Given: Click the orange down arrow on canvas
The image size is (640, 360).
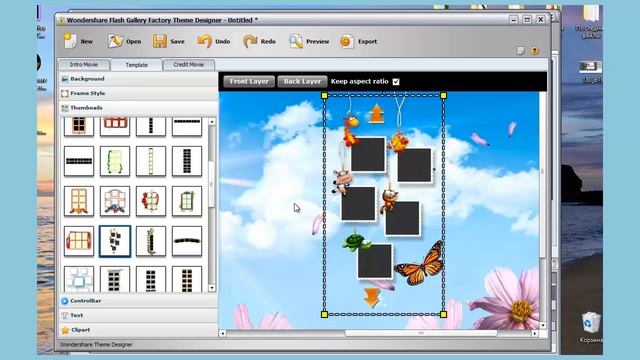Looking at the screenshot, I should pos(372,298).
